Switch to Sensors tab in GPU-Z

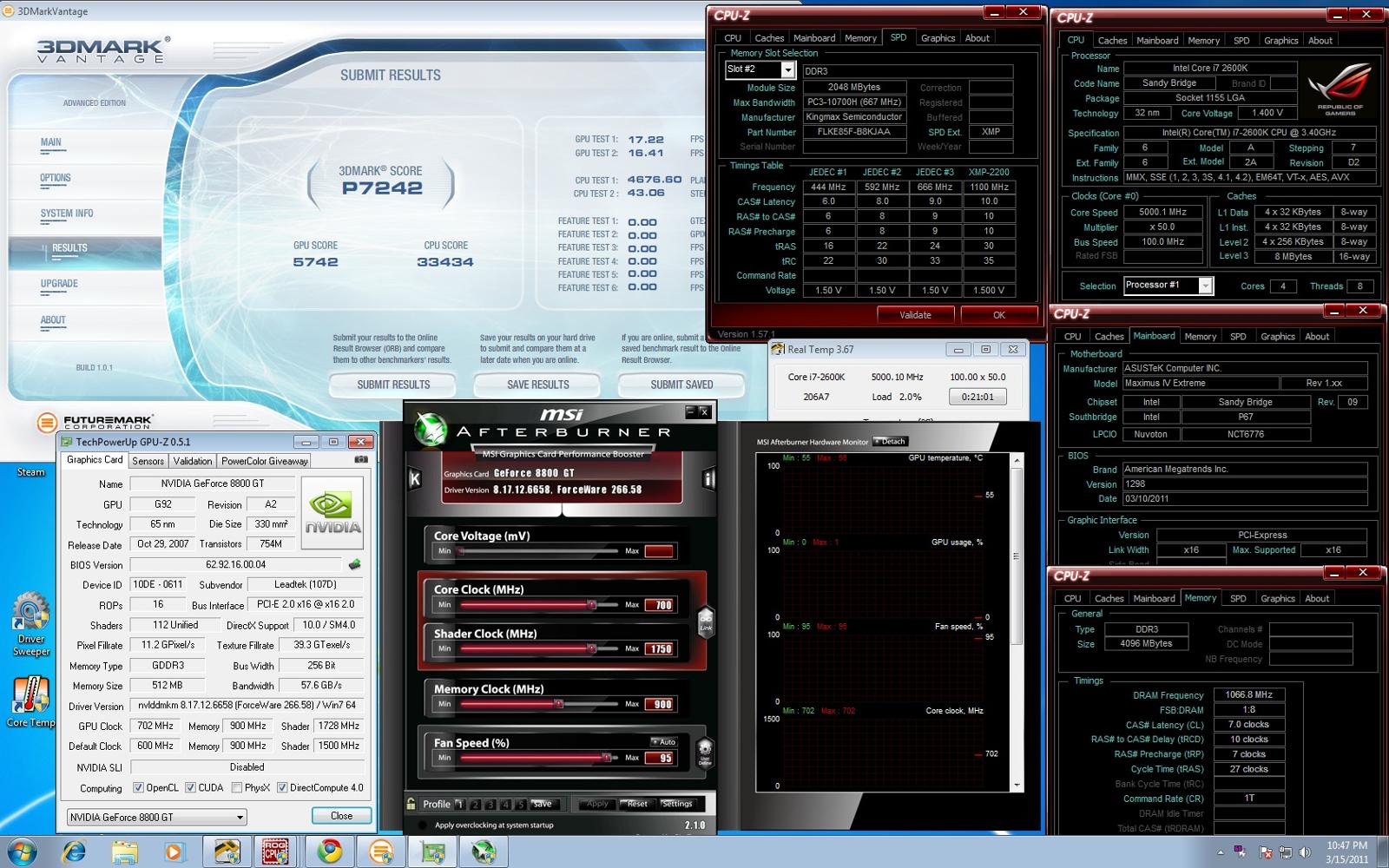[148, 461]
